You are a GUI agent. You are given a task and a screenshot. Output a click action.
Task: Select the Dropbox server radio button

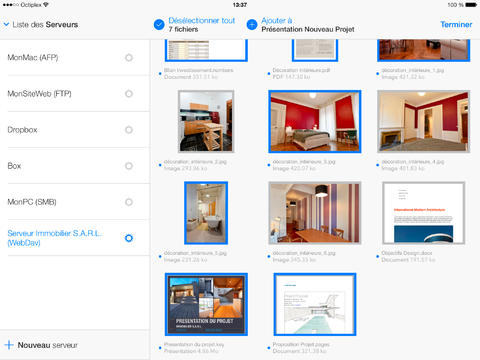[x=129, y=130]
